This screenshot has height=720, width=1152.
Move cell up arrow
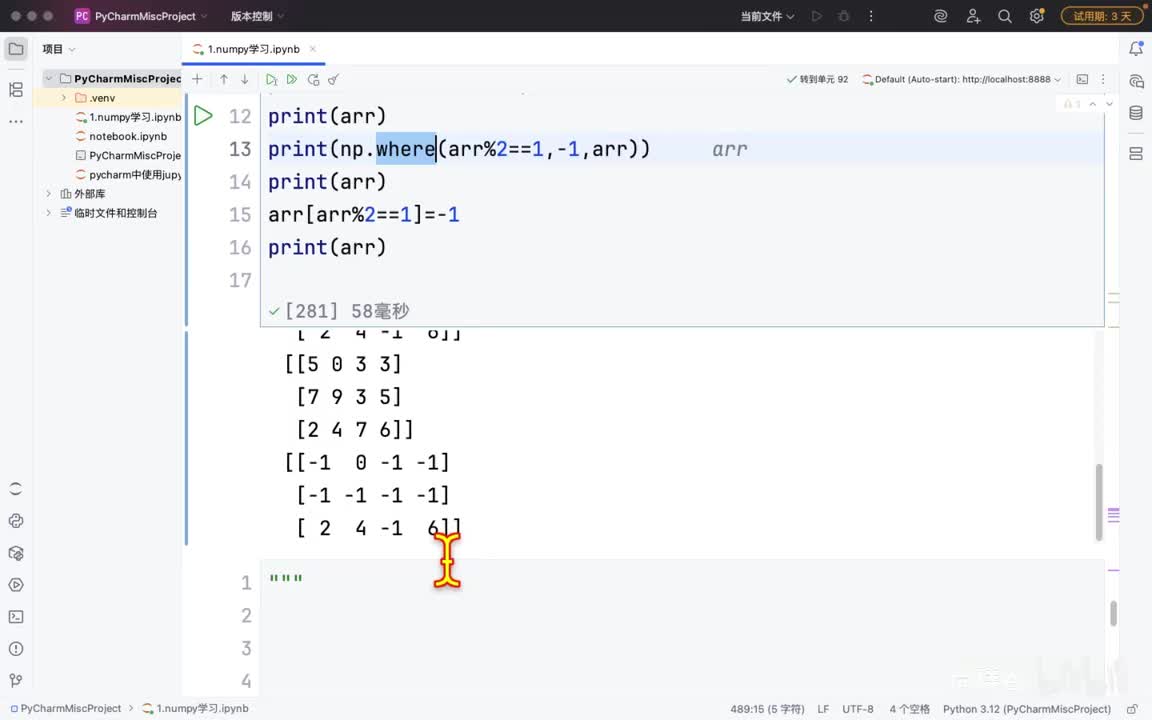(x=223, y=79)
